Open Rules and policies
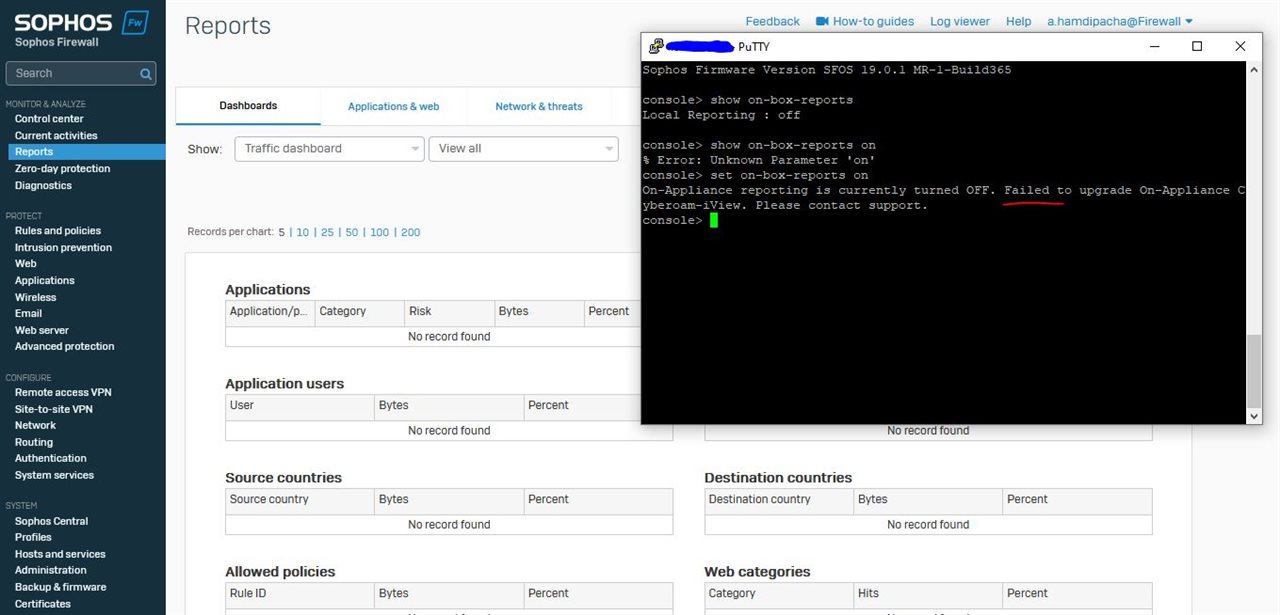Image resolution: width=1280 pixels, height=615 pixels. pos(58,231)
